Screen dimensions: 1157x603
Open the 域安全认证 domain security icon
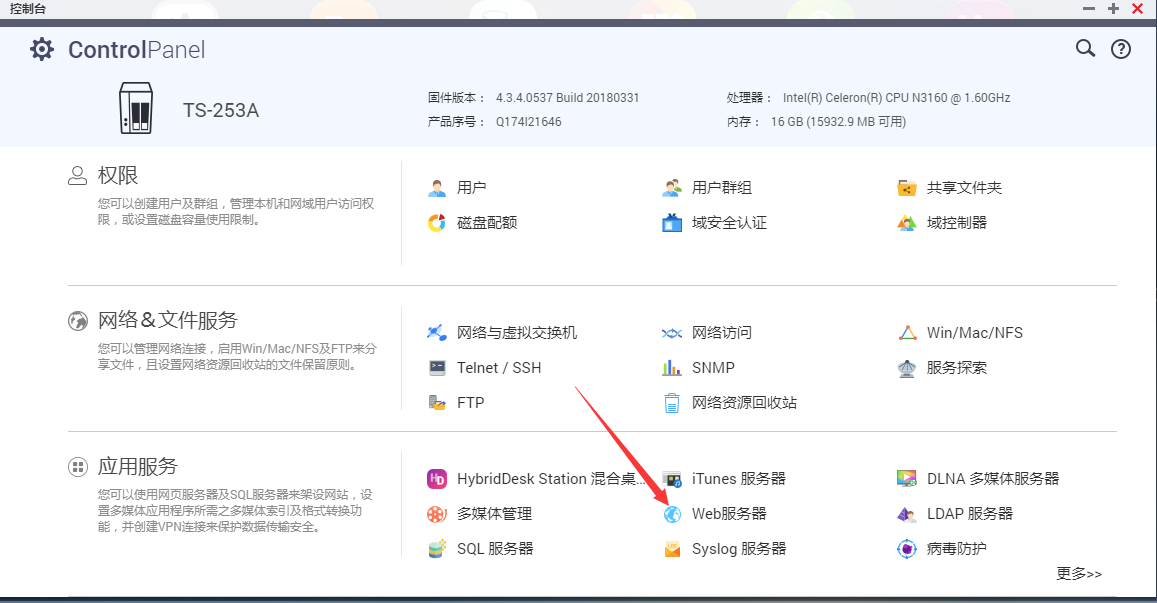[671, 223]
